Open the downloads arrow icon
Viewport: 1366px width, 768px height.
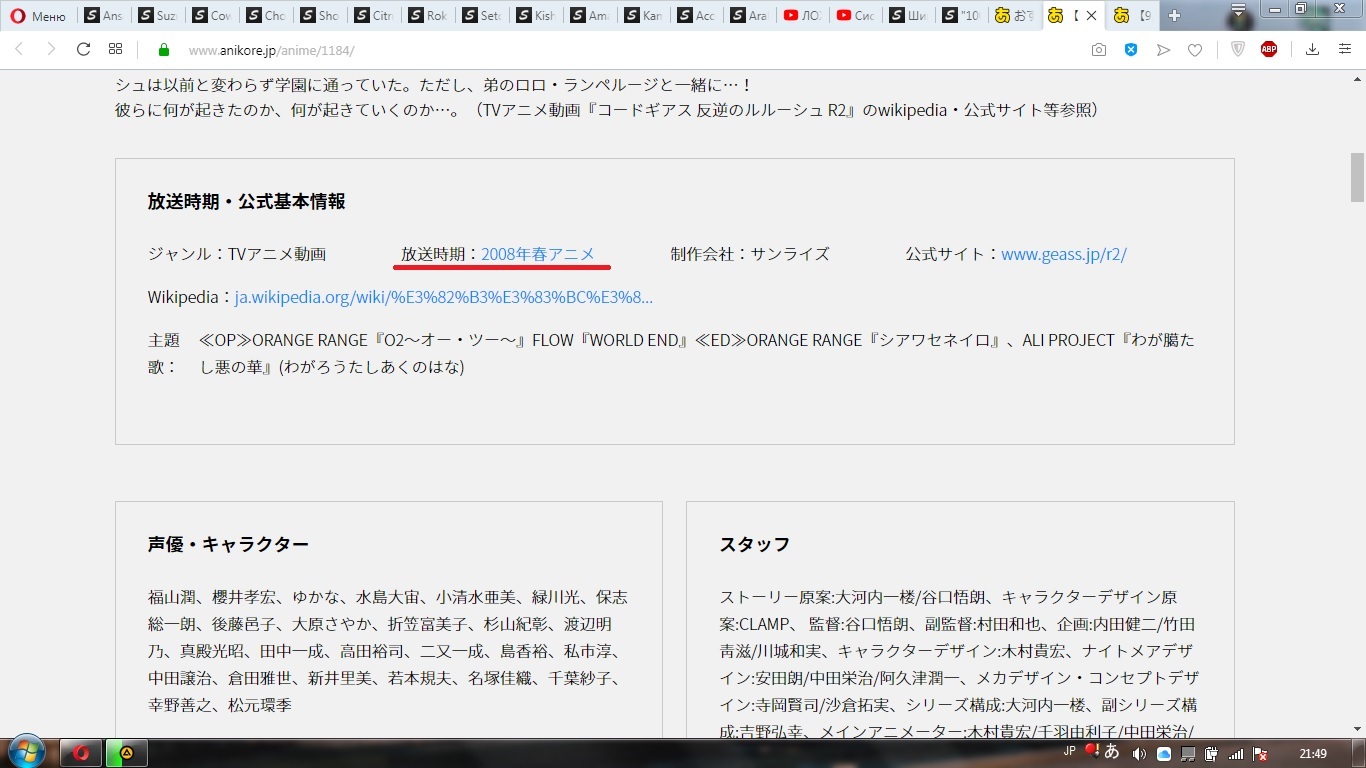tap(1312, 49)
